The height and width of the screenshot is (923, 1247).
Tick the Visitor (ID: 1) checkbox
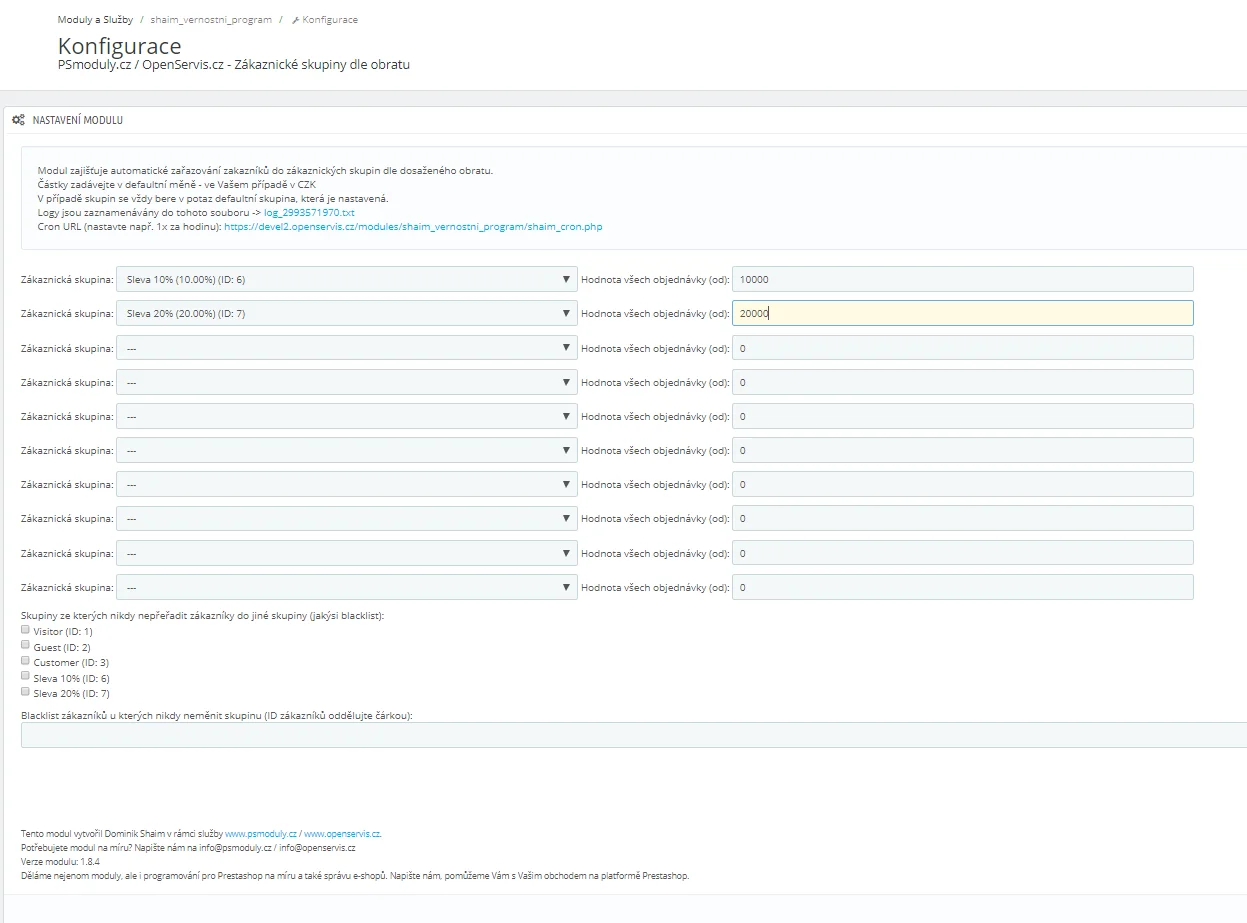[26, 630]
